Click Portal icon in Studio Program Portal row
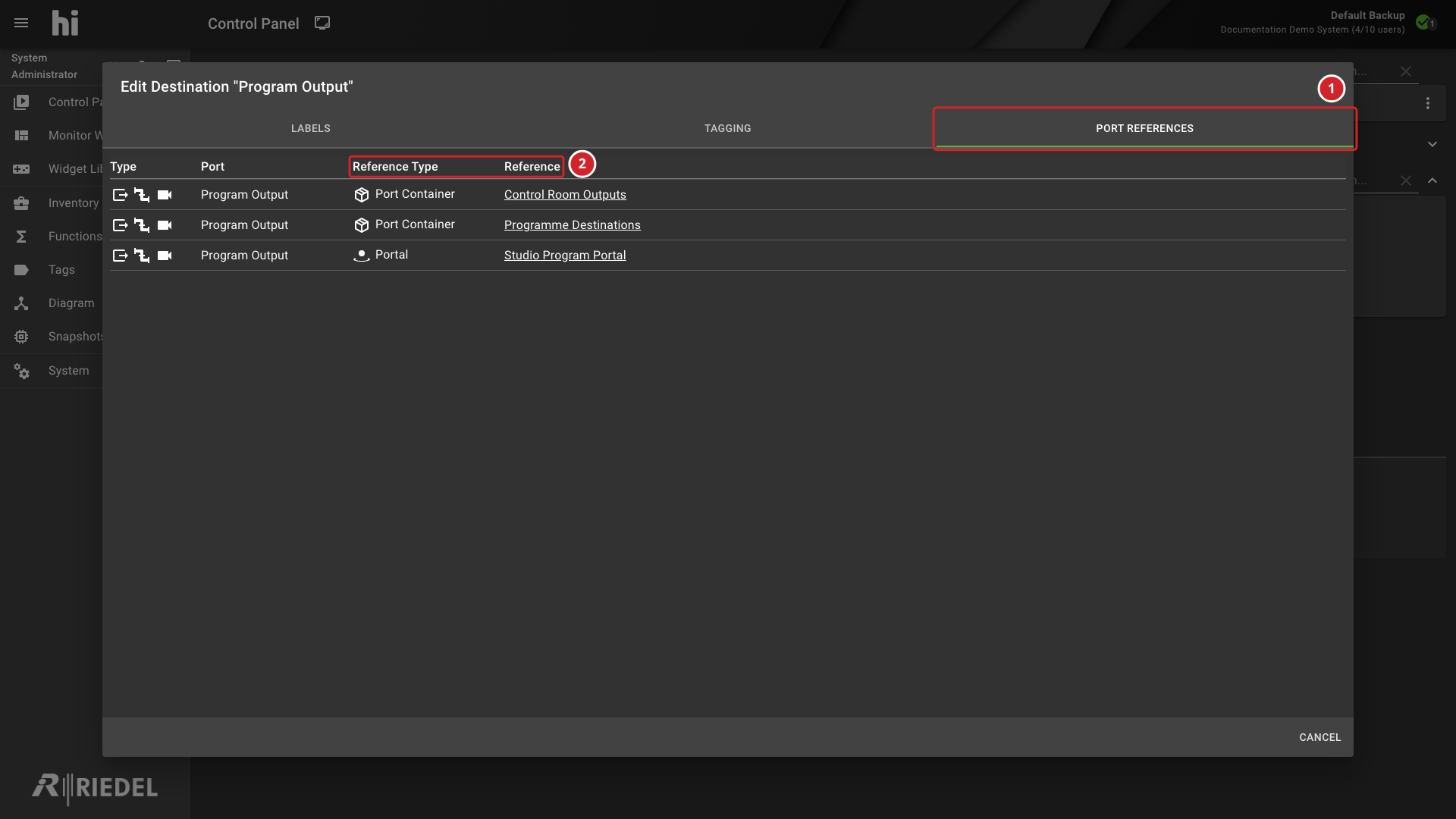The image size is (1456, 819). point(361,256)
